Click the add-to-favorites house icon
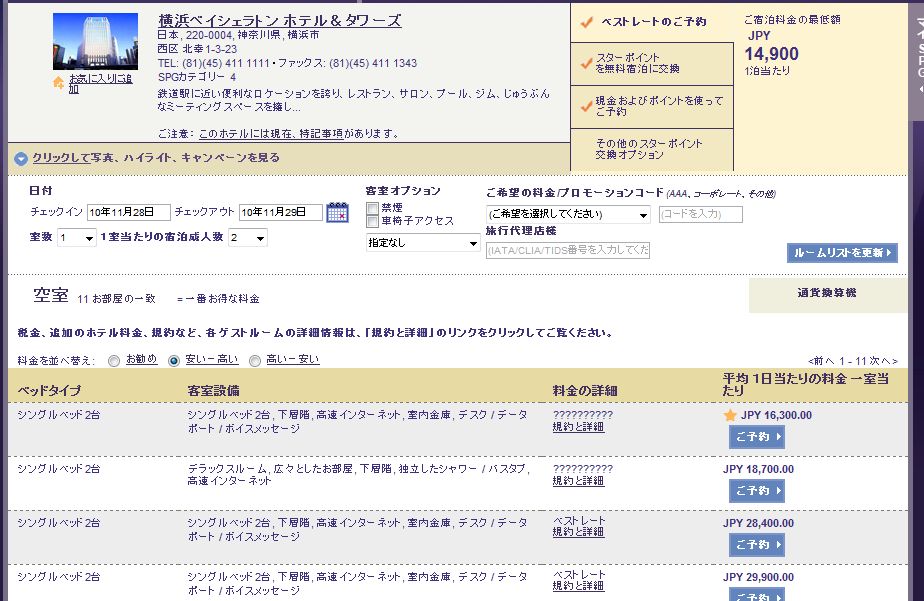 click(x=58, y=82)
